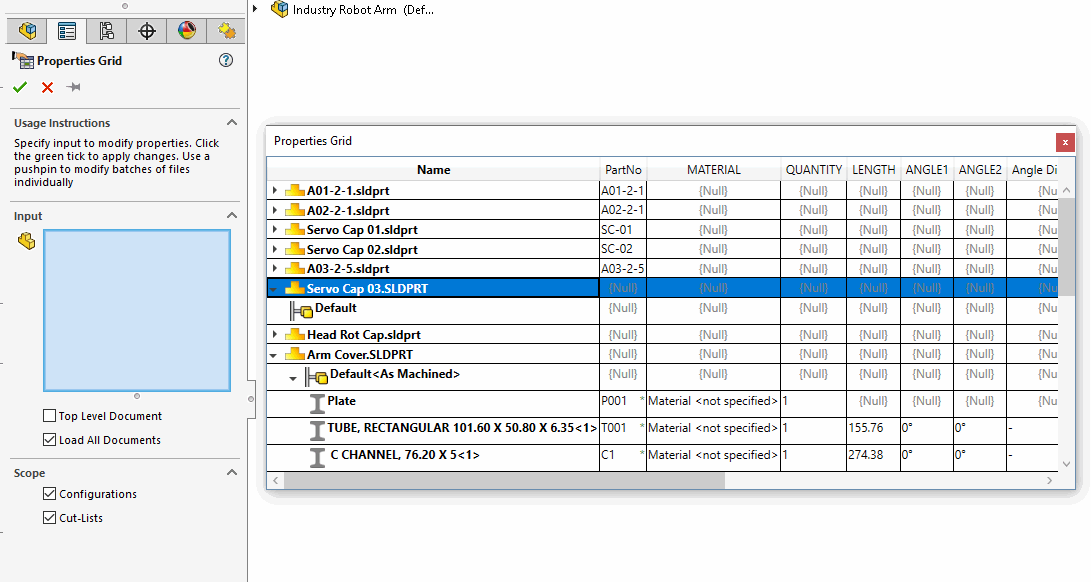Click the Default<As Machined> configuration icon
1091x582 pixels.
[317, 377]
